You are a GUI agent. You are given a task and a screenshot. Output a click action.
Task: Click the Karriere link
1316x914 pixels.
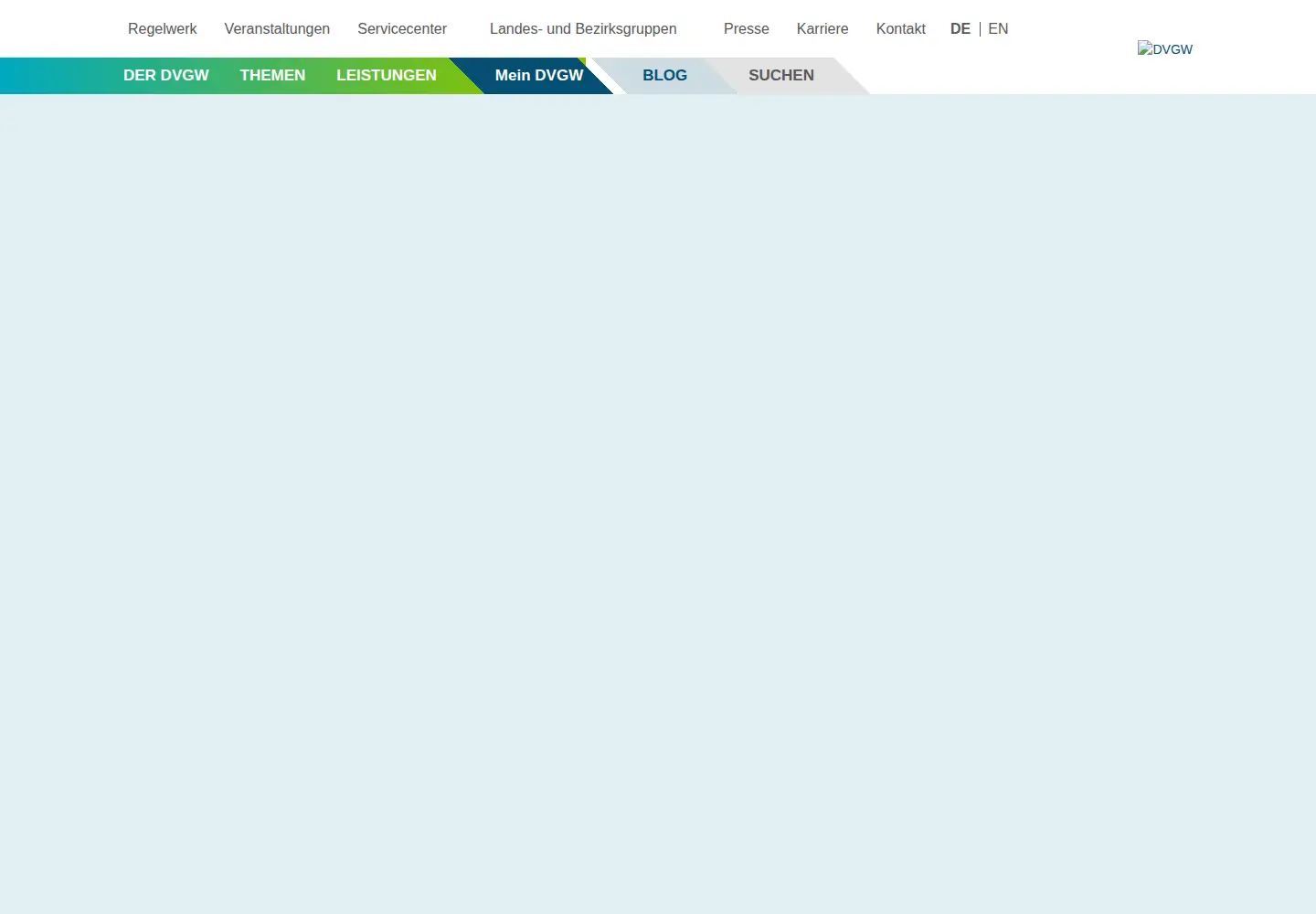click(x=822, y=29)
